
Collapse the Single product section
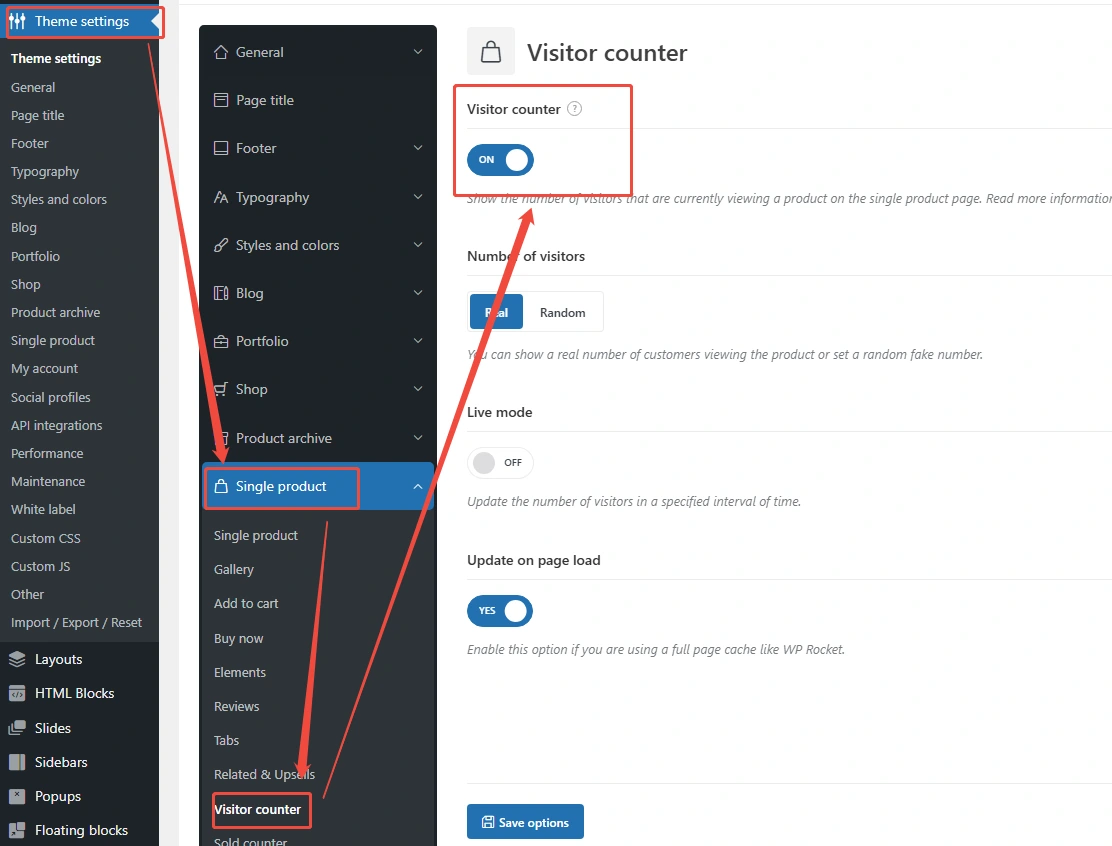[x=418, y=487]
